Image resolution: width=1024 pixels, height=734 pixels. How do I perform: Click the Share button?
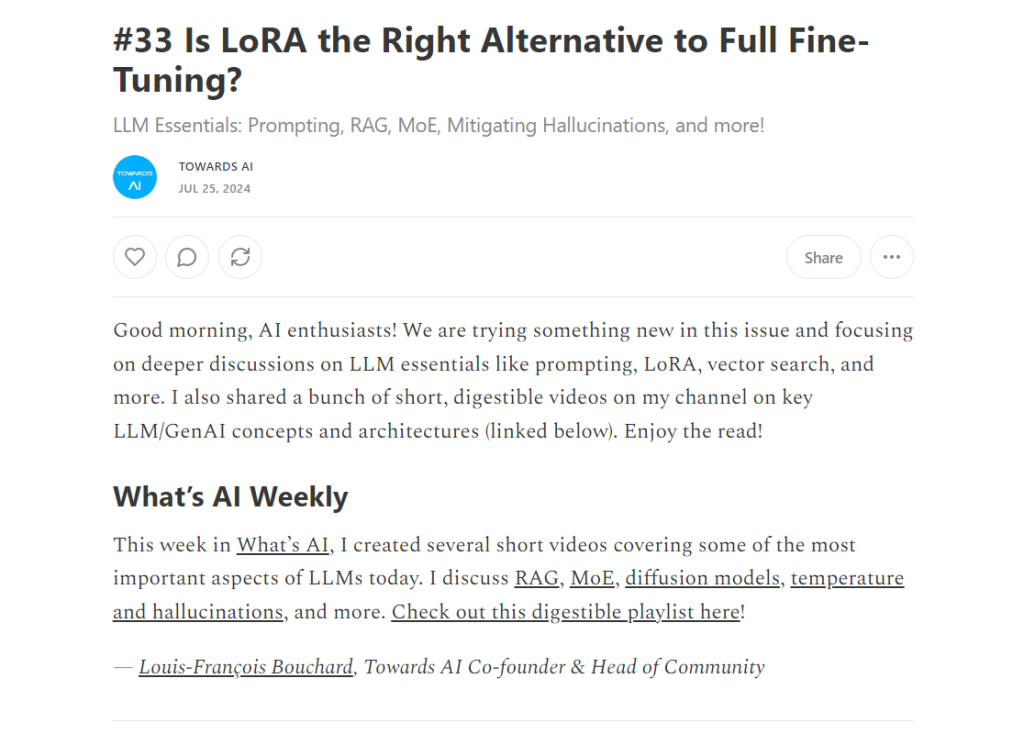[823, 257]
